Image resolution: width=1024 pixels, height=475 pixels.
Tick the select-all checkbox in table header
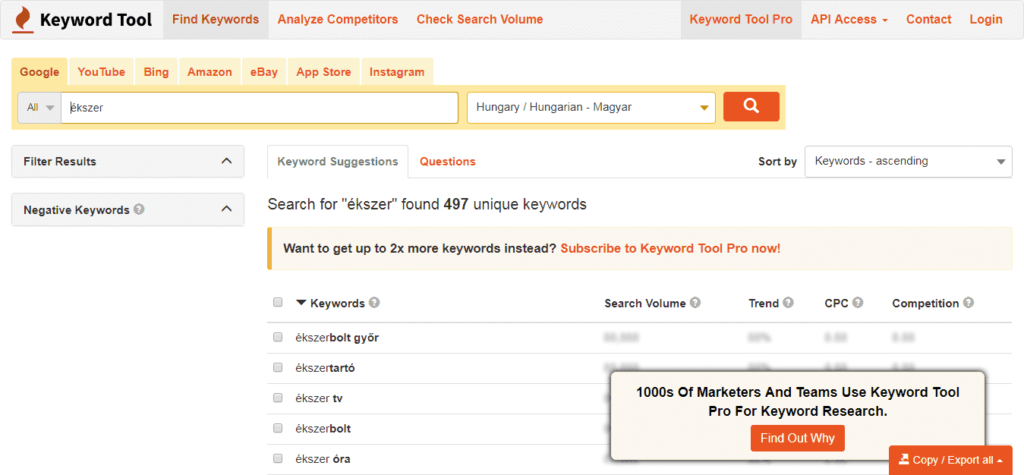point(278,303)
